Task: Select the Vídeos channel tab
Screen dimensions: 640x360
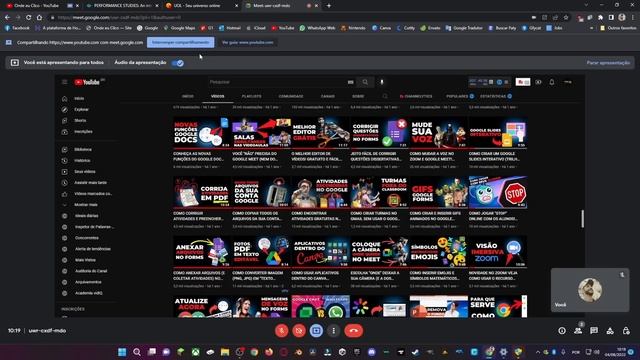Action: click(218, 96)
